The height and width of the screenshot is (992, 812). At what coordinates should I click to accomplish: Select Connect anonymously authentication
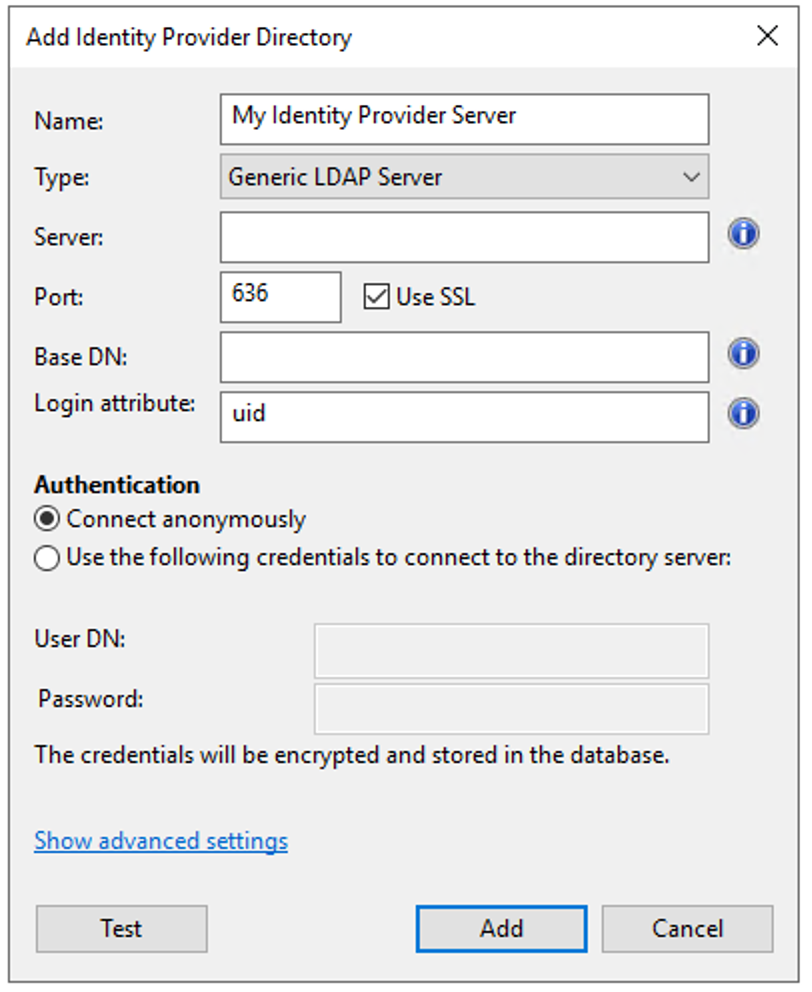coord(46,518)
